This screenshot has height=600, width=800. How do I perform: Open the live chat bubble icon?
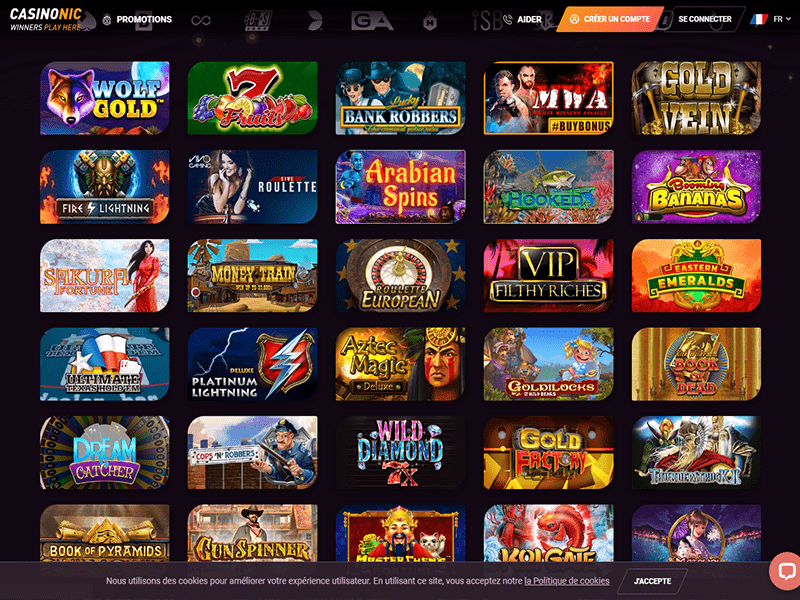click(x=785, y=571)
